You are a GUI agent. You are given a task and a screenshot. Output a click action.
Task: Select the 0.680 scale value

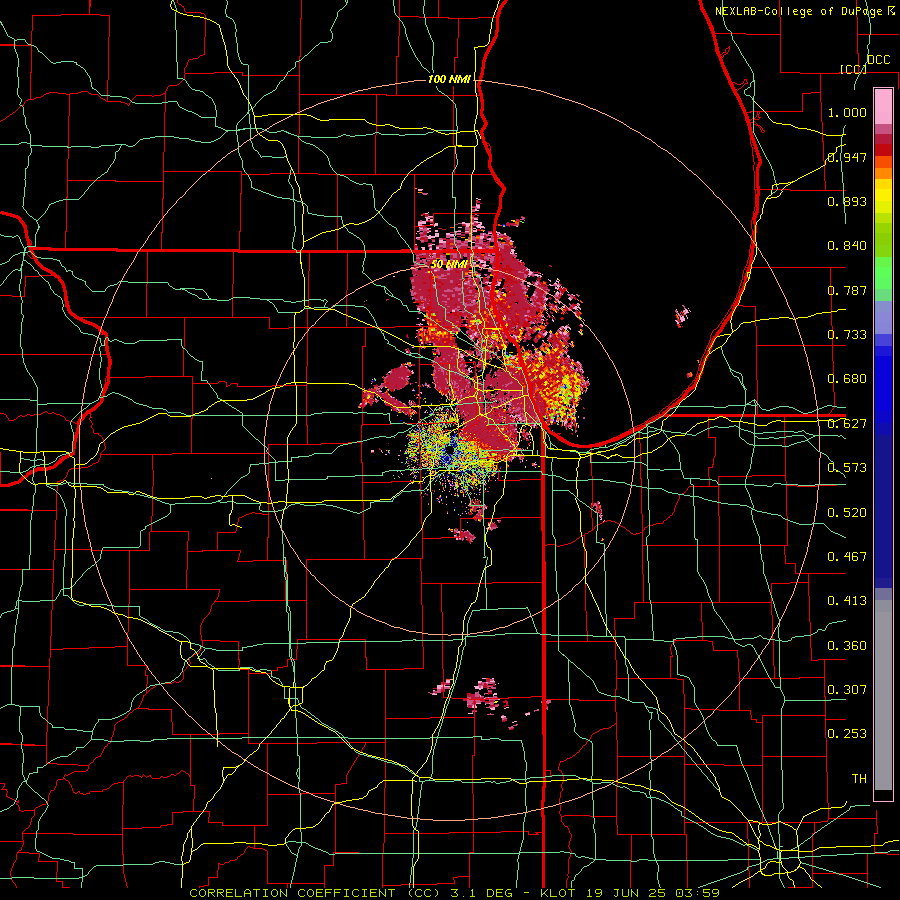pyautogui.click(x=847, y=379)
